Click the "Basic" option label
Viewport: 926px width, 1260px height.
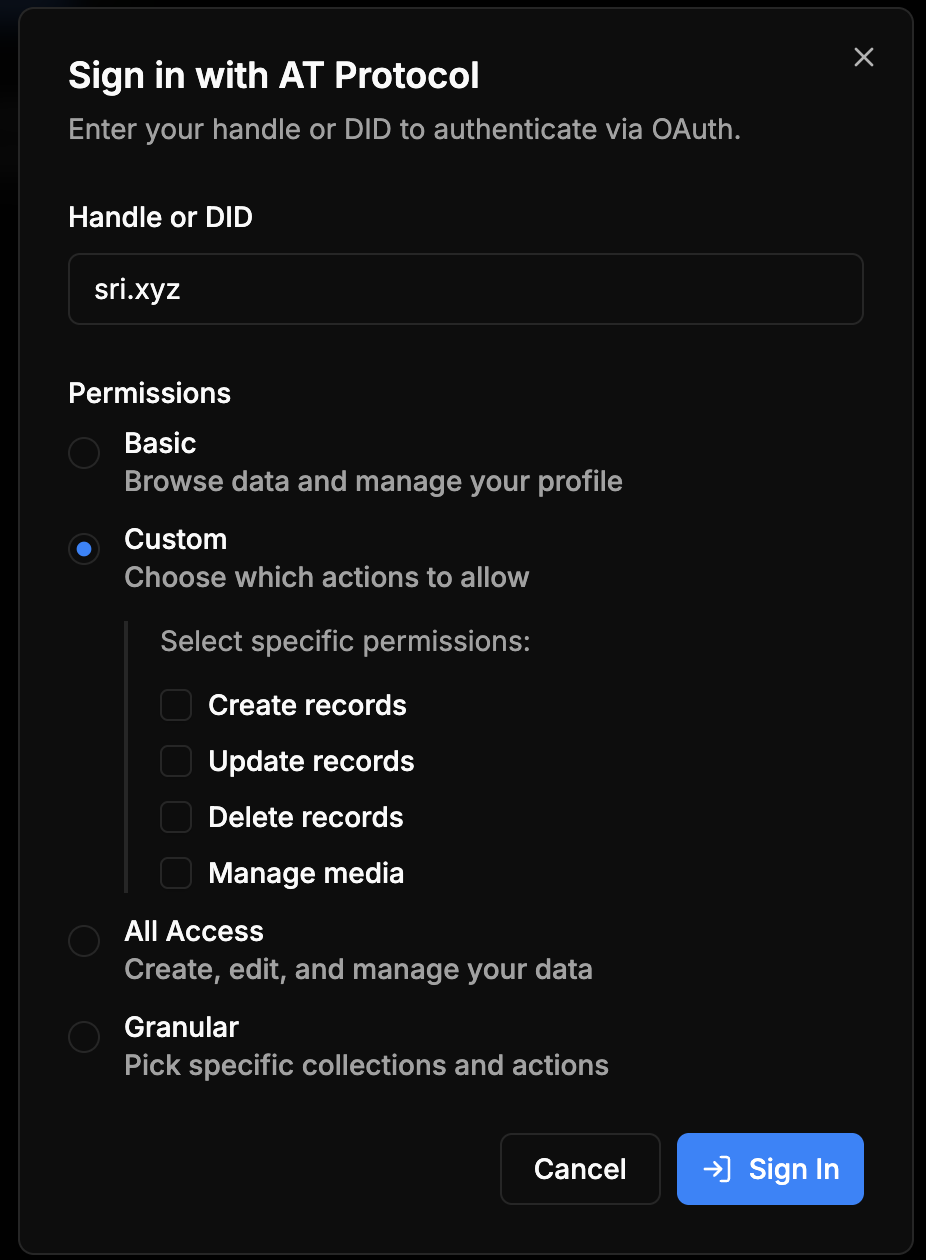160,443
